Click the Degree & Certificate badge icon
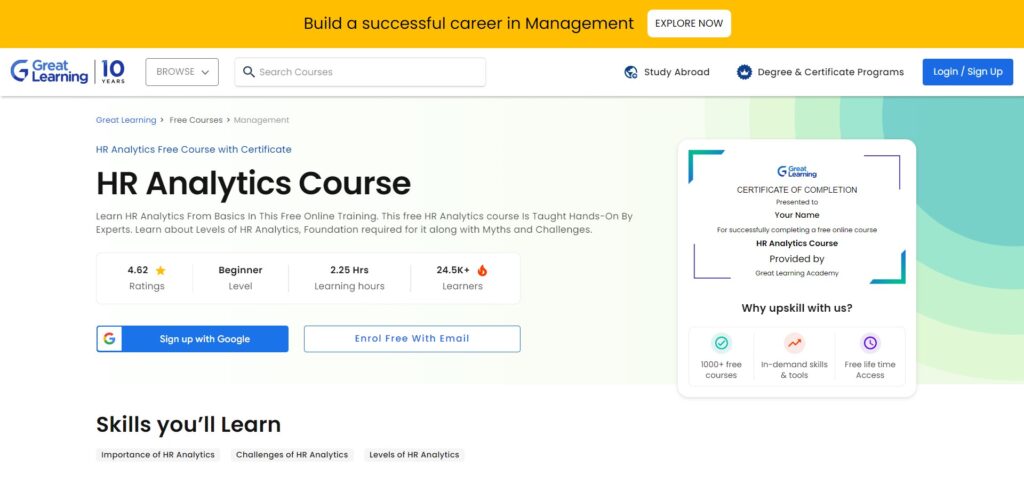1024x490 pixels. pyautogui.click(x=744, y=72)
